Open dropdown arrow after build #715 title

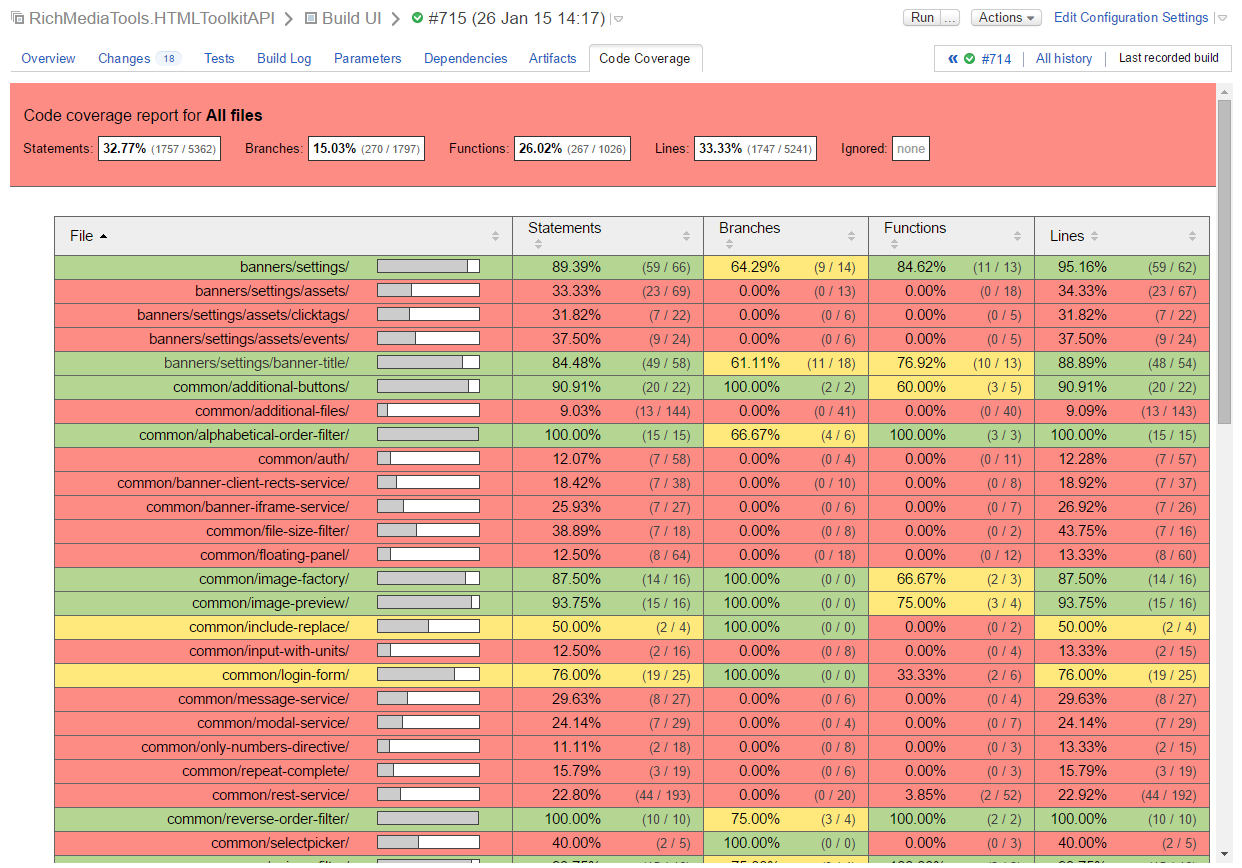click(618, 19)
